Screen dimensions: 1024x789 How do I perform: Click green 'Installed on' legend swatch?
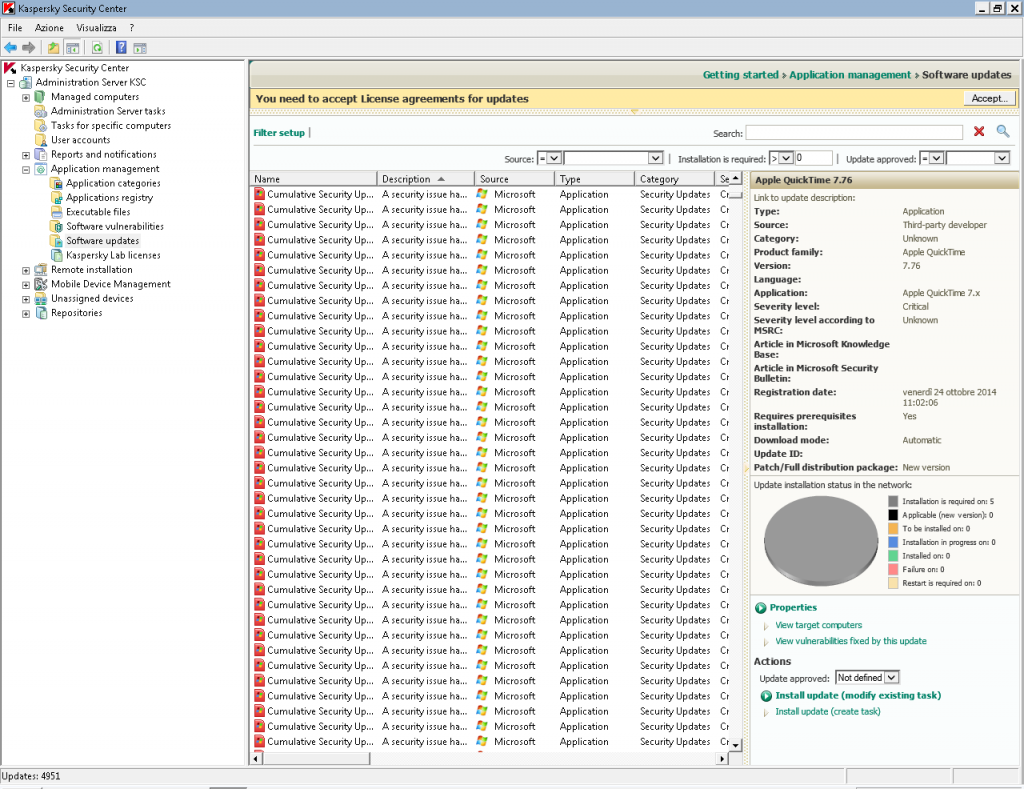point(893,556)
